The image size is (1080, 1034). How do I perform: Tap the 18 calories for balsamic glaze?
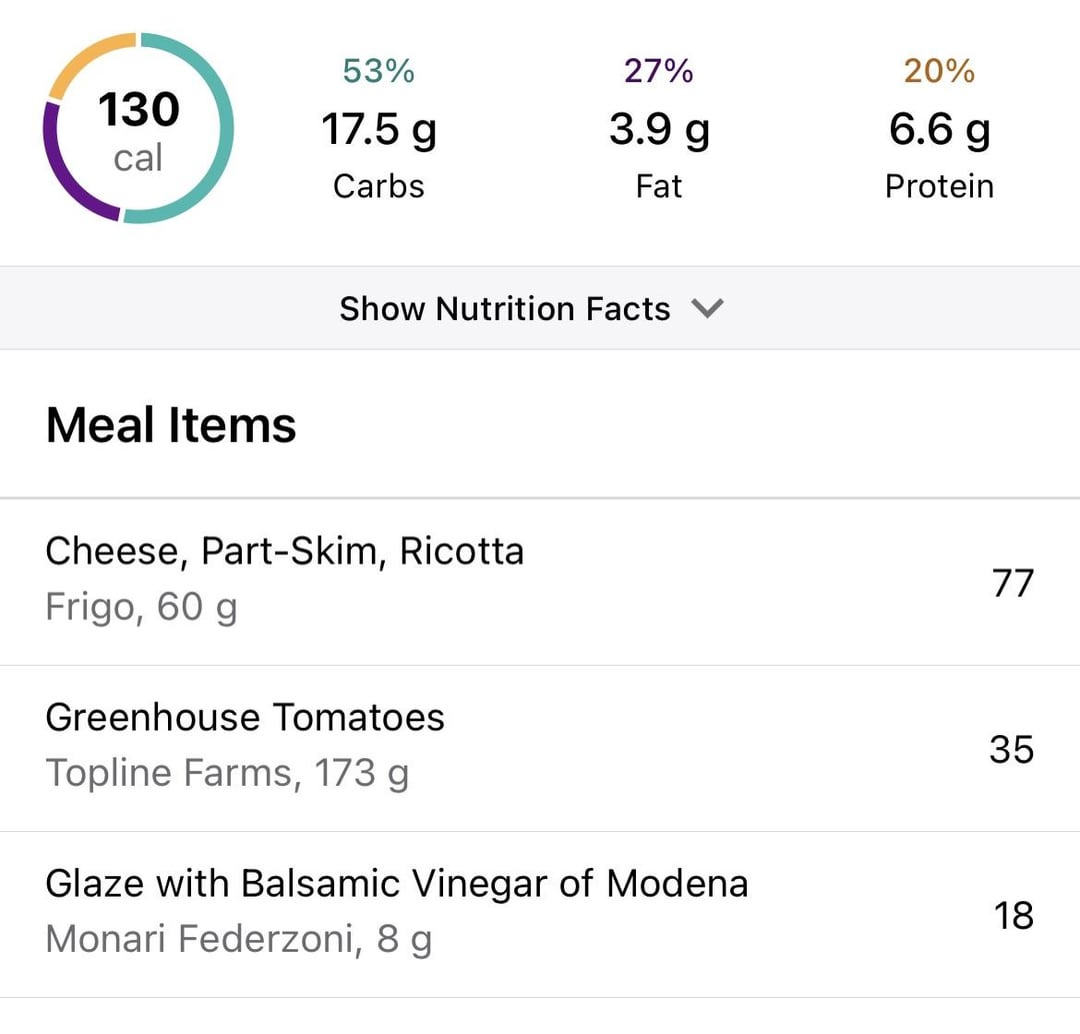tap(1013, 916)
